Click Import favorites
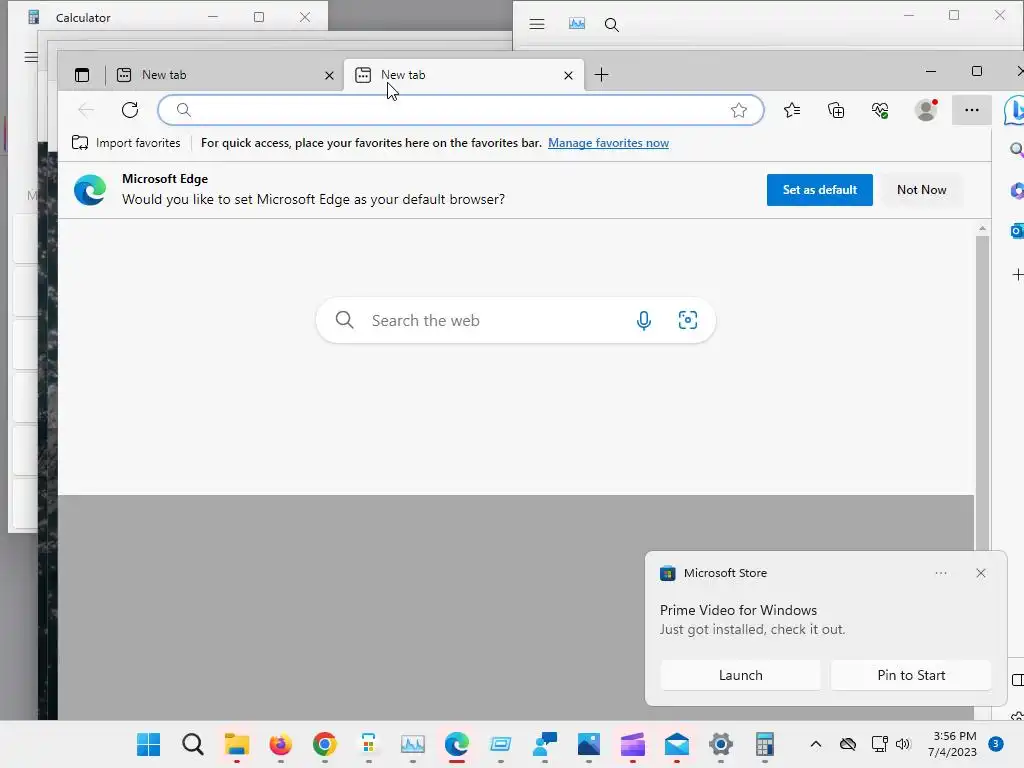Viewport: 1024px width, 768px height. (x=126, y=143)
